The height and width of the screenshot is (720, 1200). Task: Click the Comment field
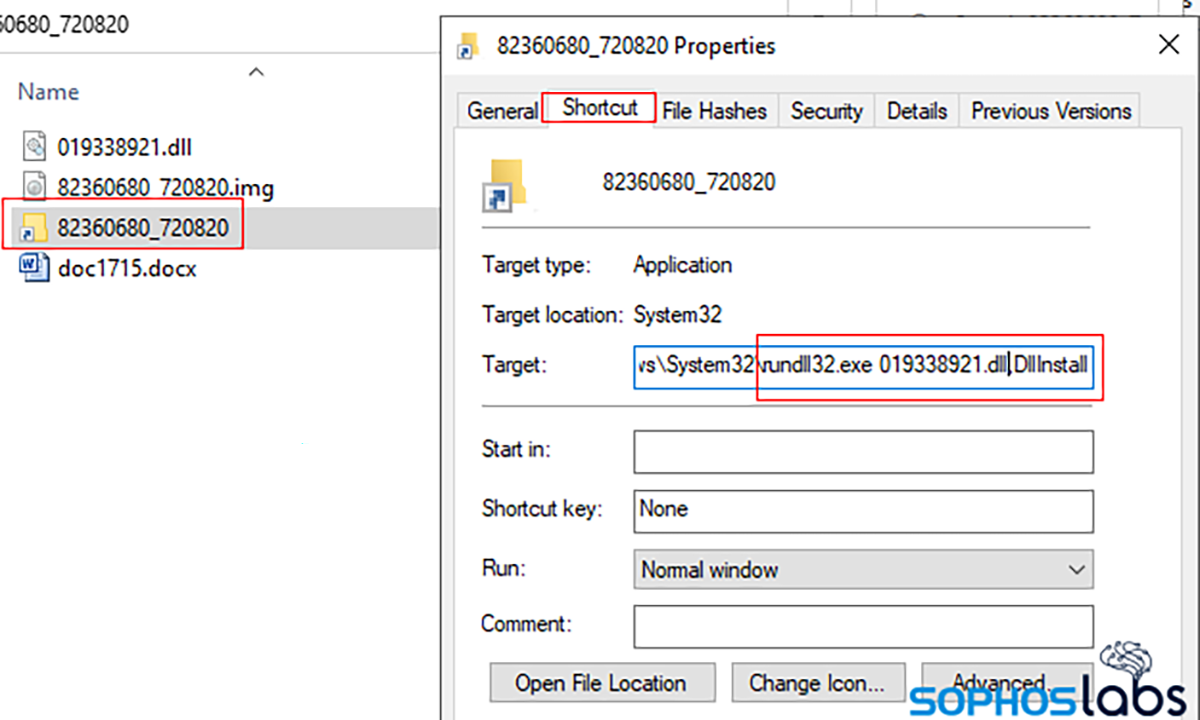pyautogui.click(x=863, y=626)
